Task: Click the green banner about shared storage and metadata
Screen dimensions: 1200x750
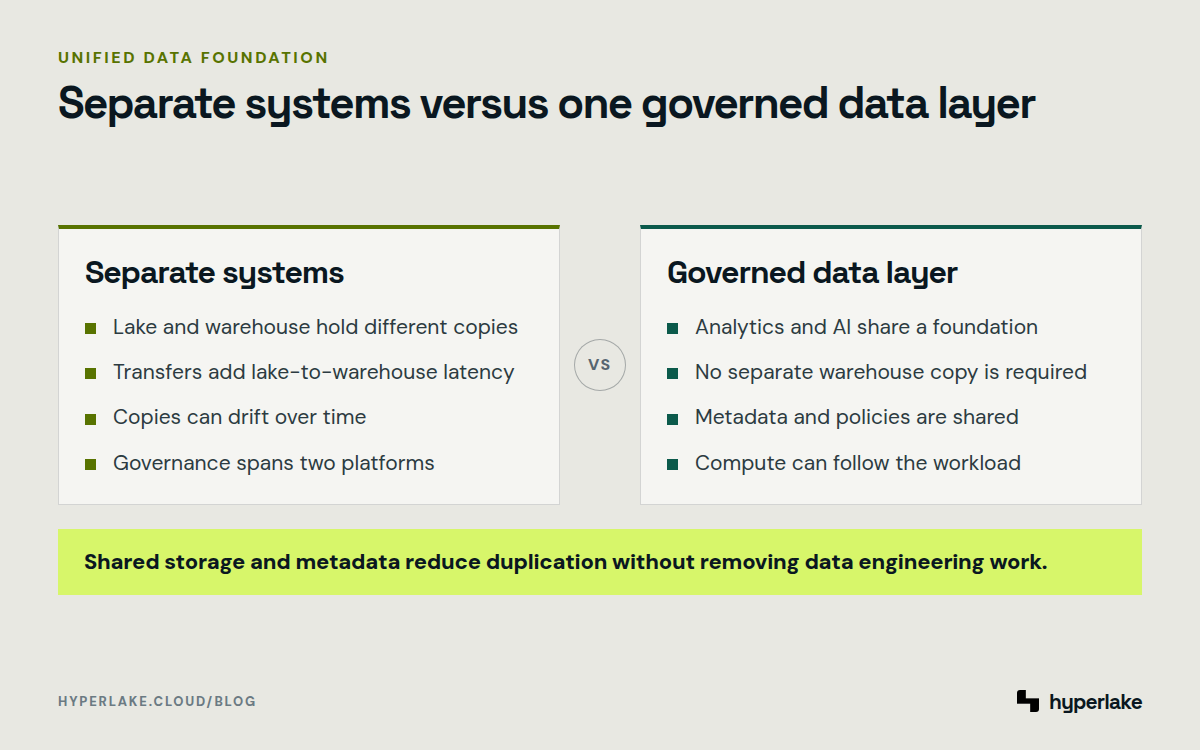Action: pyautogui.click(x=599, y=562)
